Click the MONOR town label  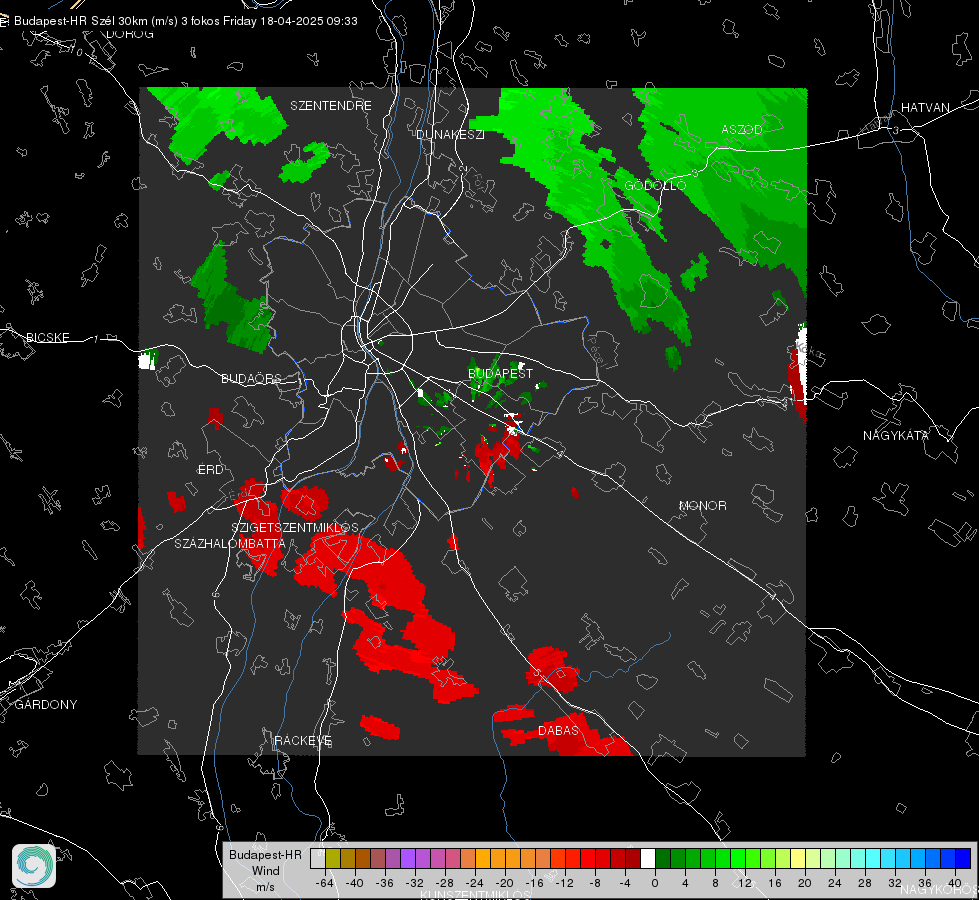coord(702,505)
